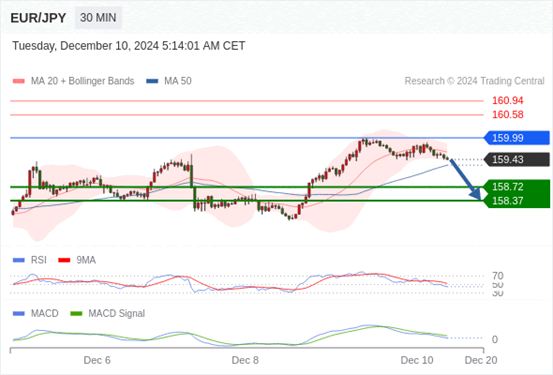
Task: Select the MACD Signal legend label
Action: (x=116, y=314)
